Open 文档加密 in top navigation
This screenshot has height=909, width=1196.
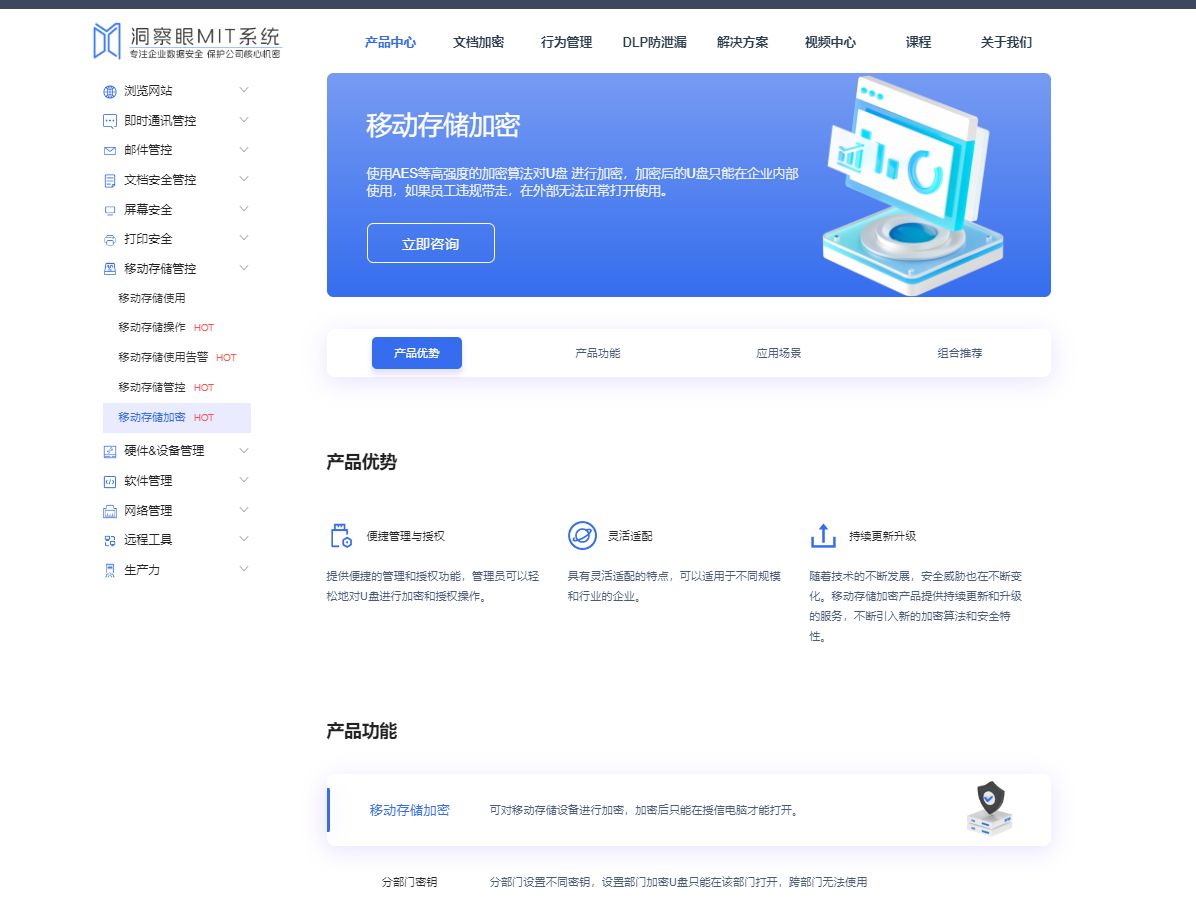point(478,43)
